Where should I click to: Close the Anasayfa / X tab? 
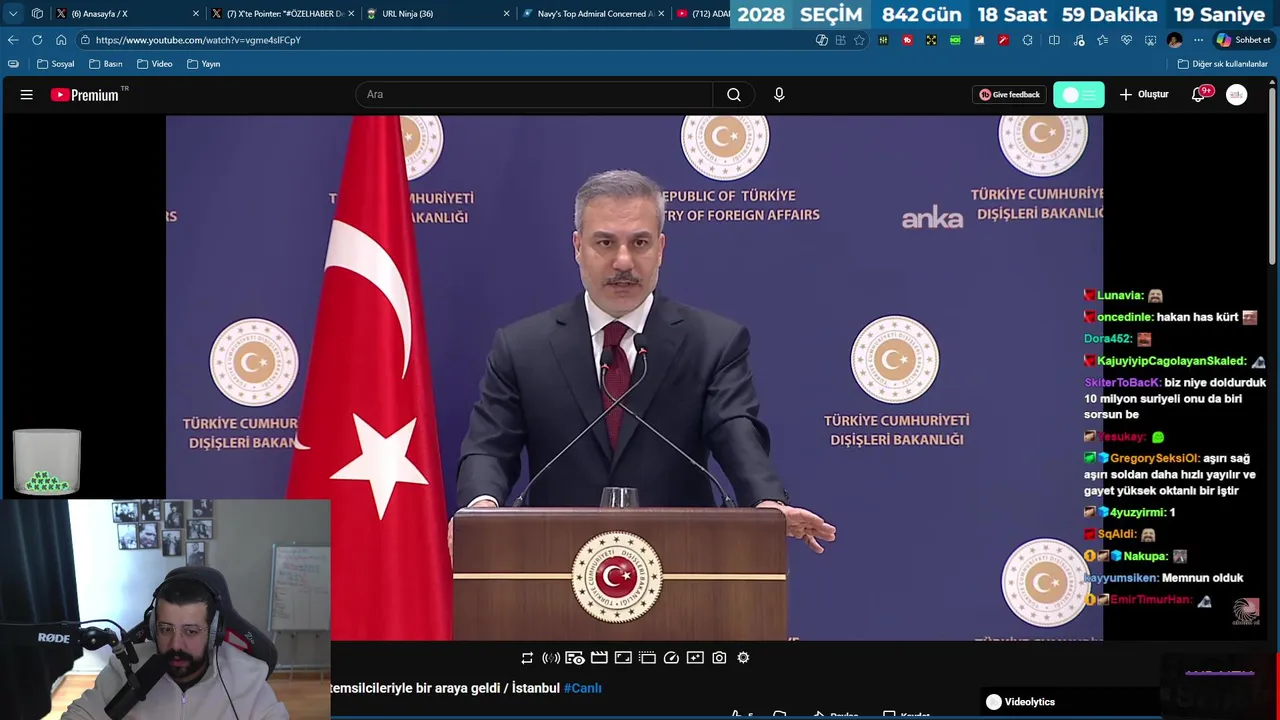click(x=196, y=14)
